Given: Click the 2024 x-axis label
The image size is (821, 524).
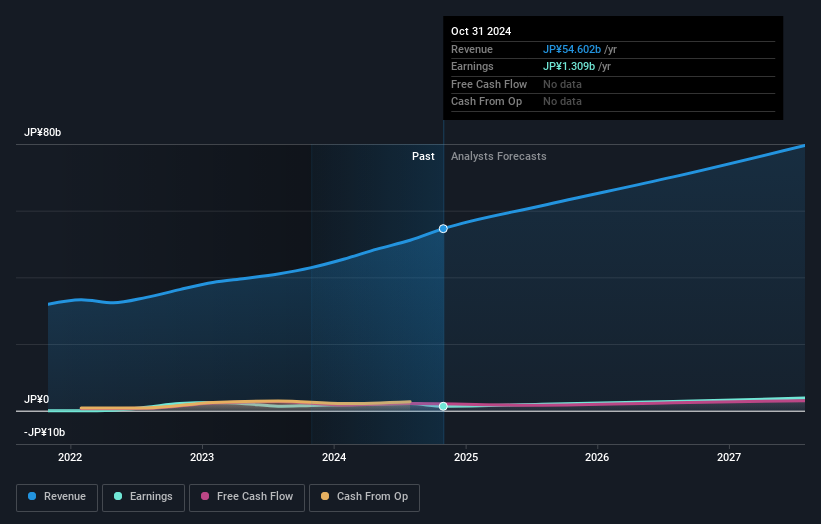Looking at the screenshot, I should [x=334, y=458].
